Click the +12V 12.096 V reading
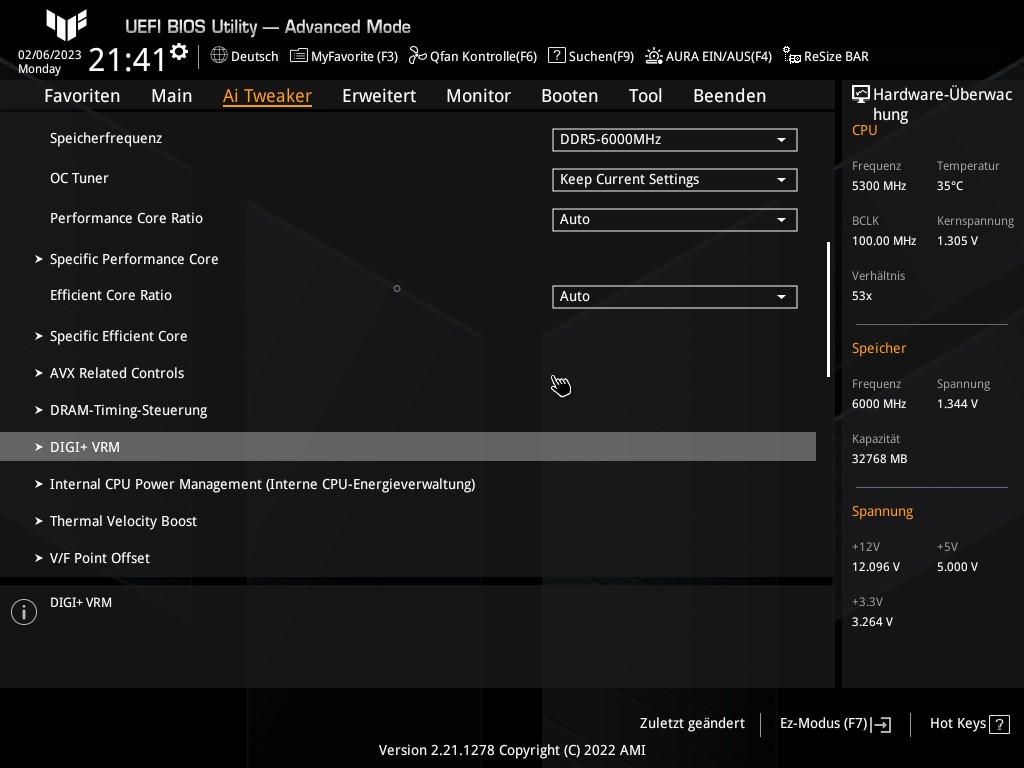Viewport: 1024px width, 768px height. 876,567
